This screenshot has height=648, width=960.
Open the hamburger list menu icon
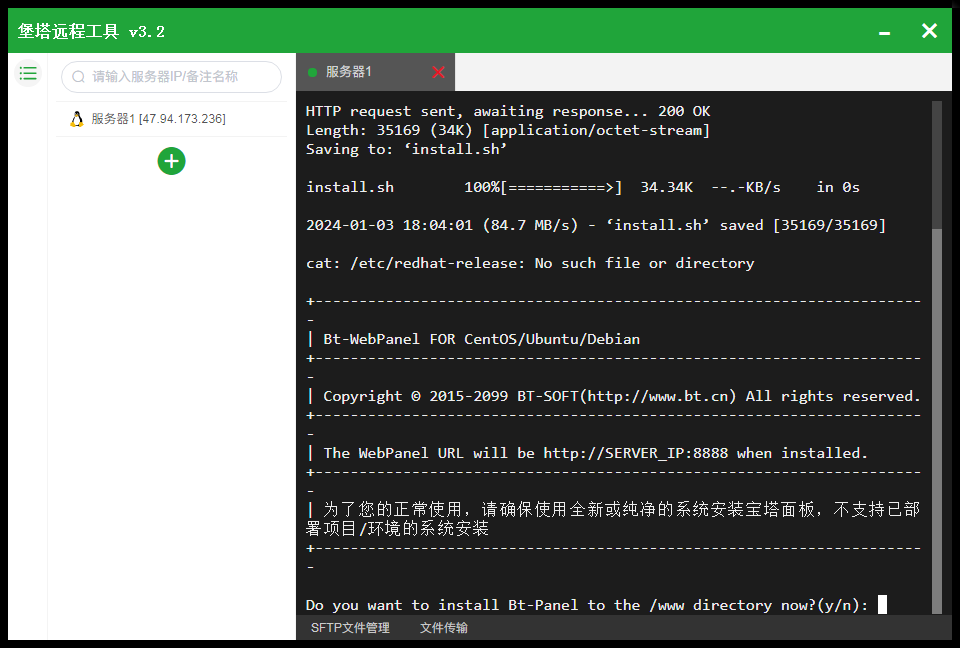28,74
